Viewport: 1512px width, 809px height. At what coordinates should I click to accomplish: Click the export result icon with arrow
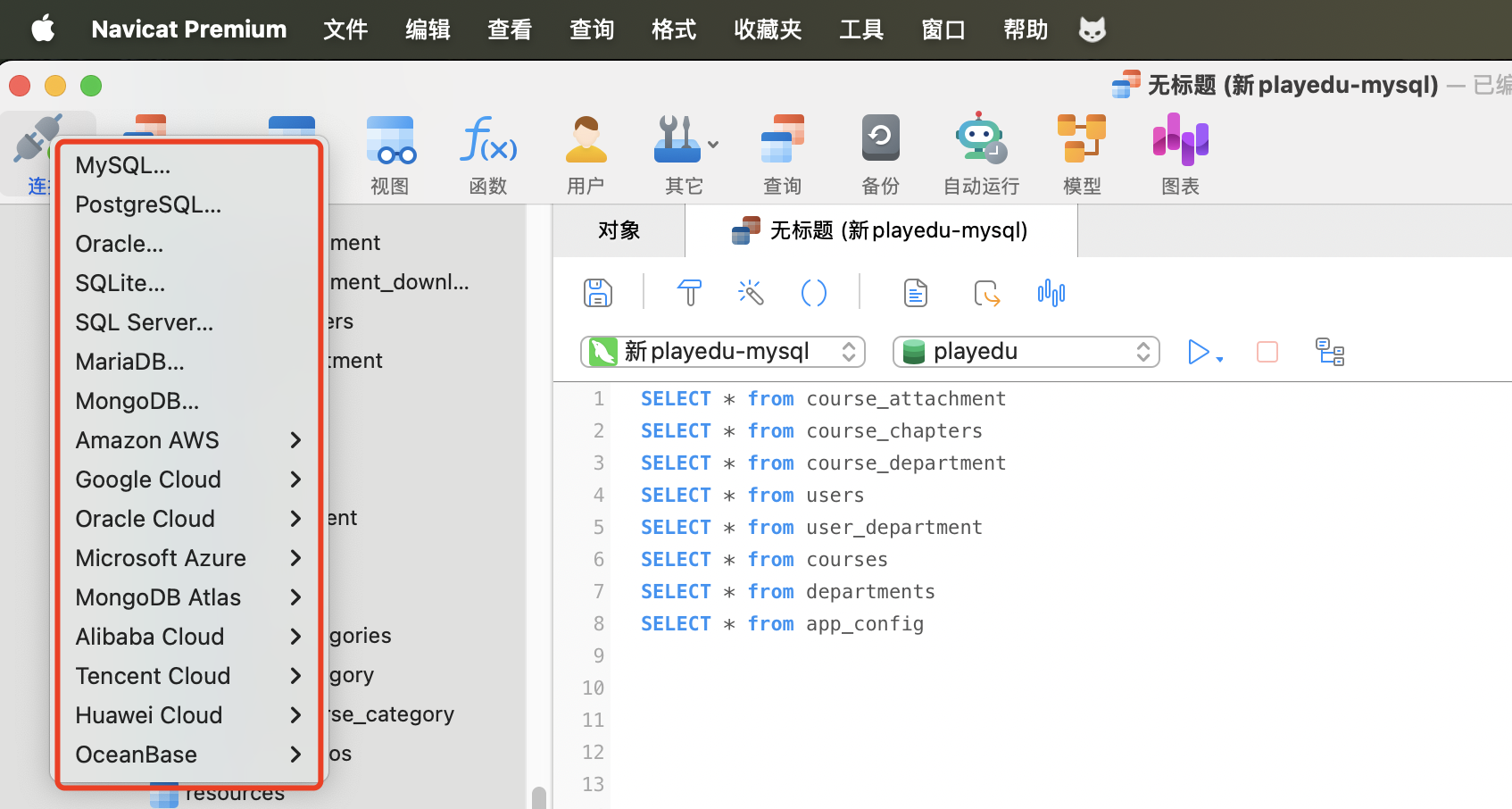tap(987, 293)
